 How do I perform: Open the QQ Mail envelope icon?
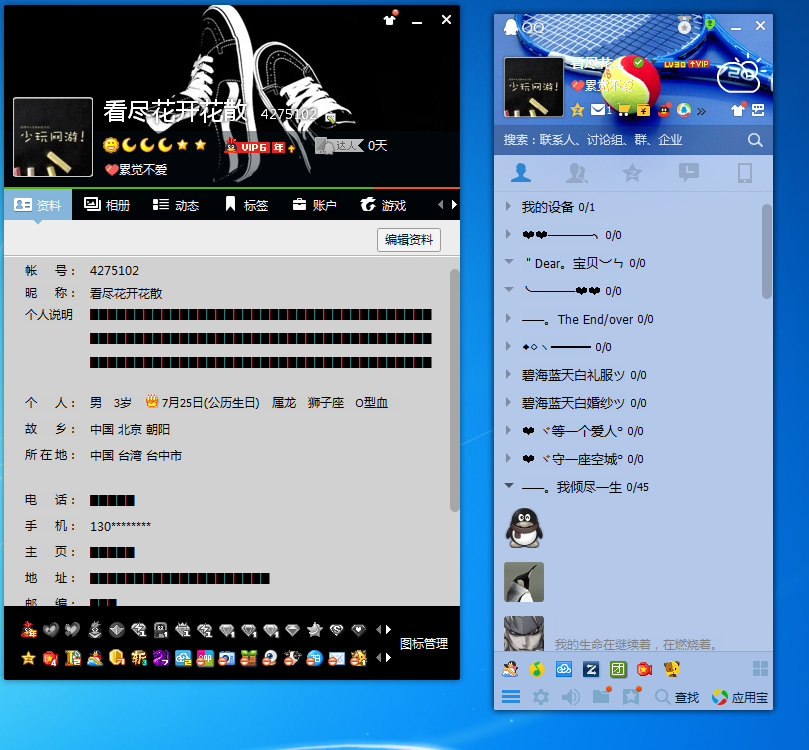[x=598, y=110]
